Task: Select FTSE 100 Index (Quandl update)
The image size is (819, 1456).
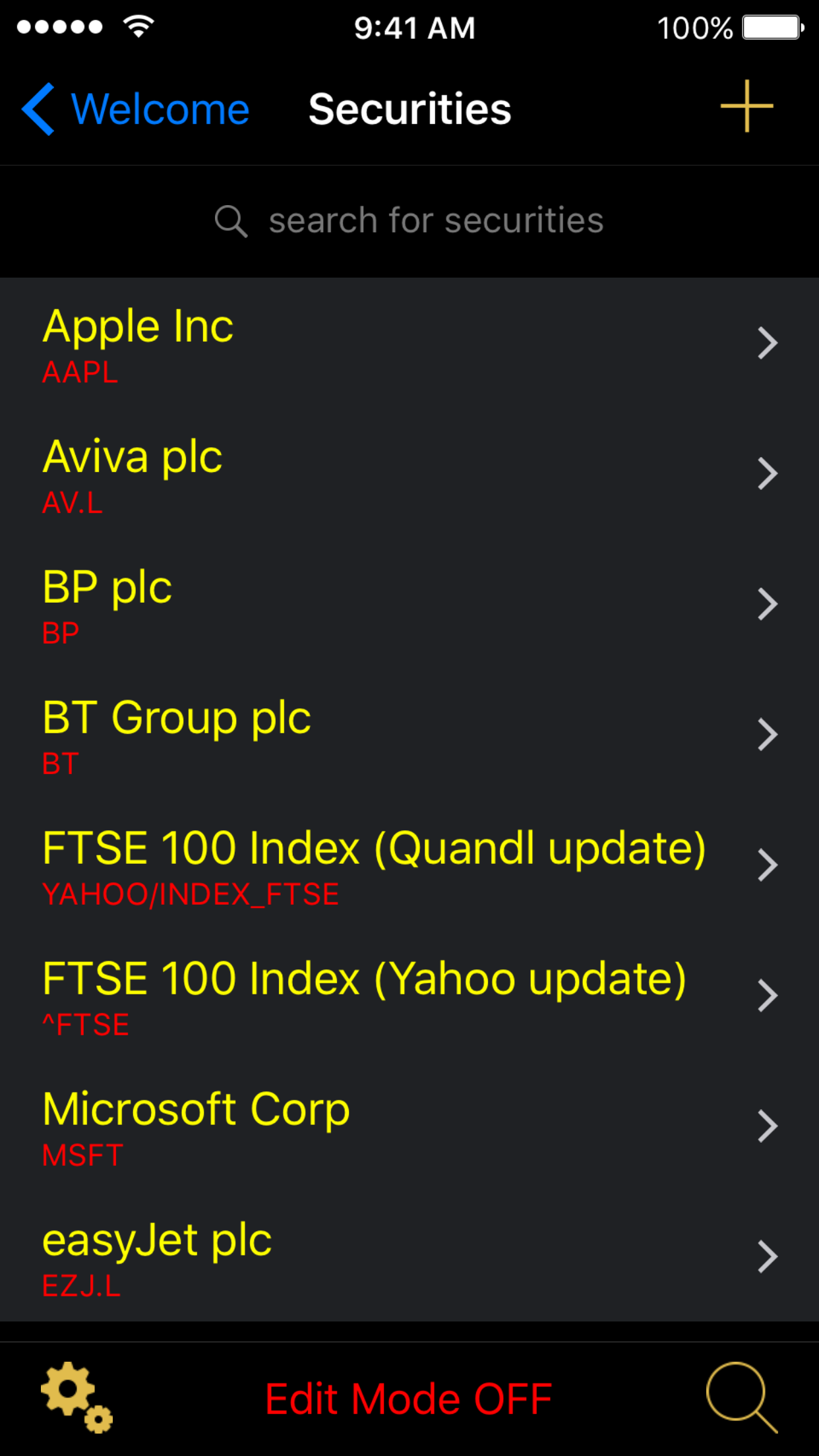Action: pyautogui.click(x=409, y=865)
